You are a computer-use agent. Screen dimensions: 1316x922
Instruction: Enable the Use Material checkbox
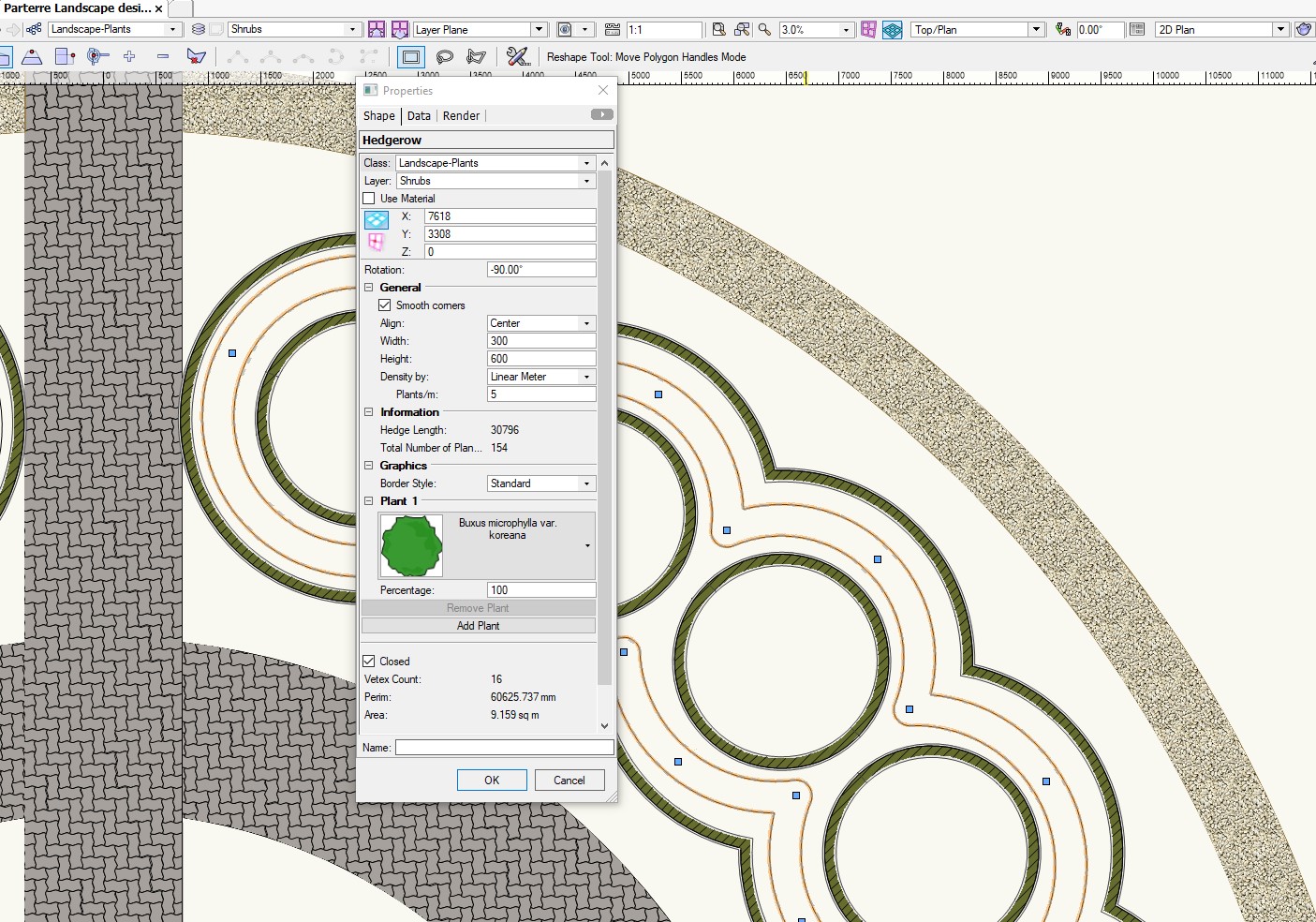(x=369, y=198)
